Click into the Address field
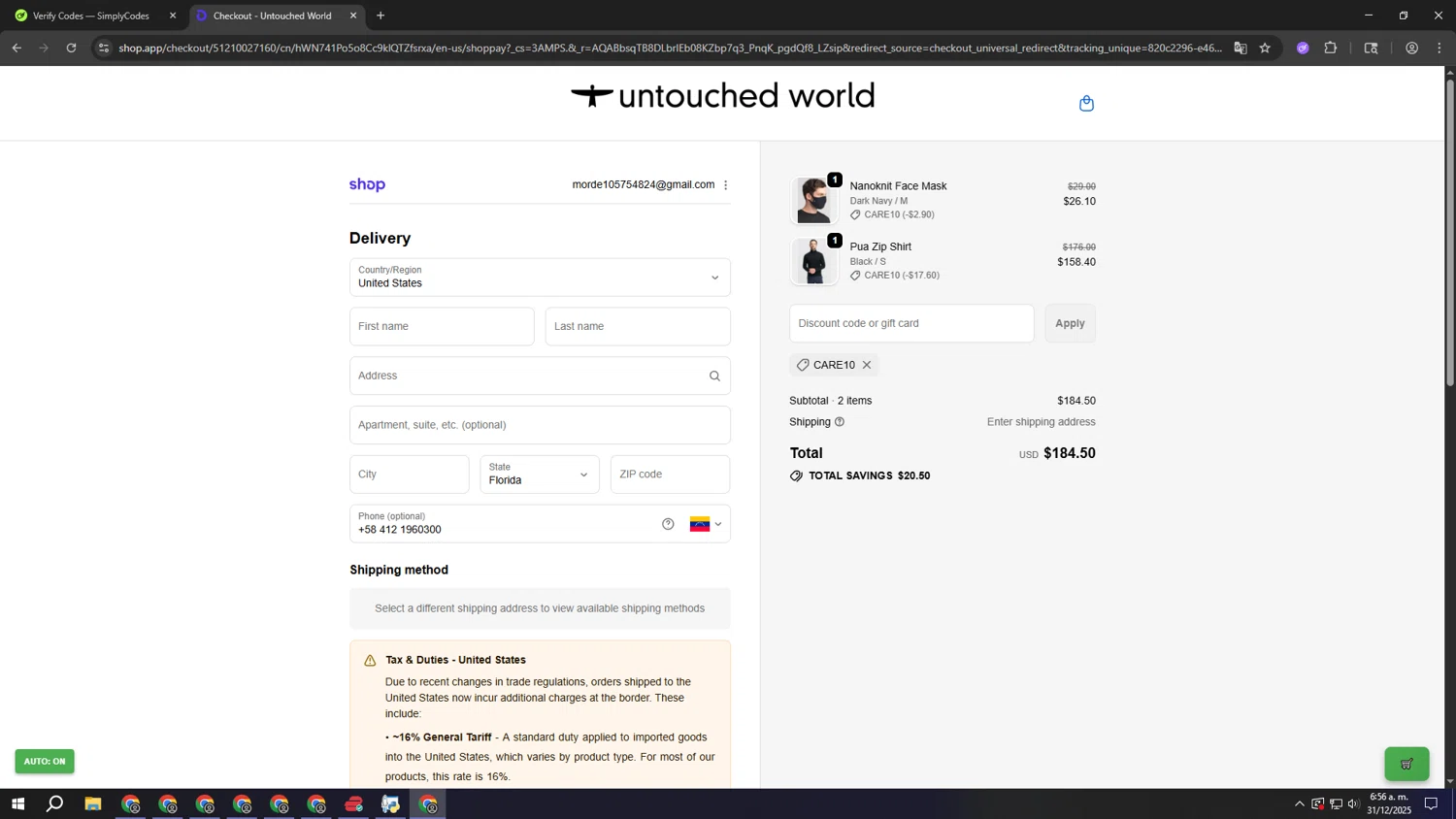The image size is (1456, 819). coord(540,377)
